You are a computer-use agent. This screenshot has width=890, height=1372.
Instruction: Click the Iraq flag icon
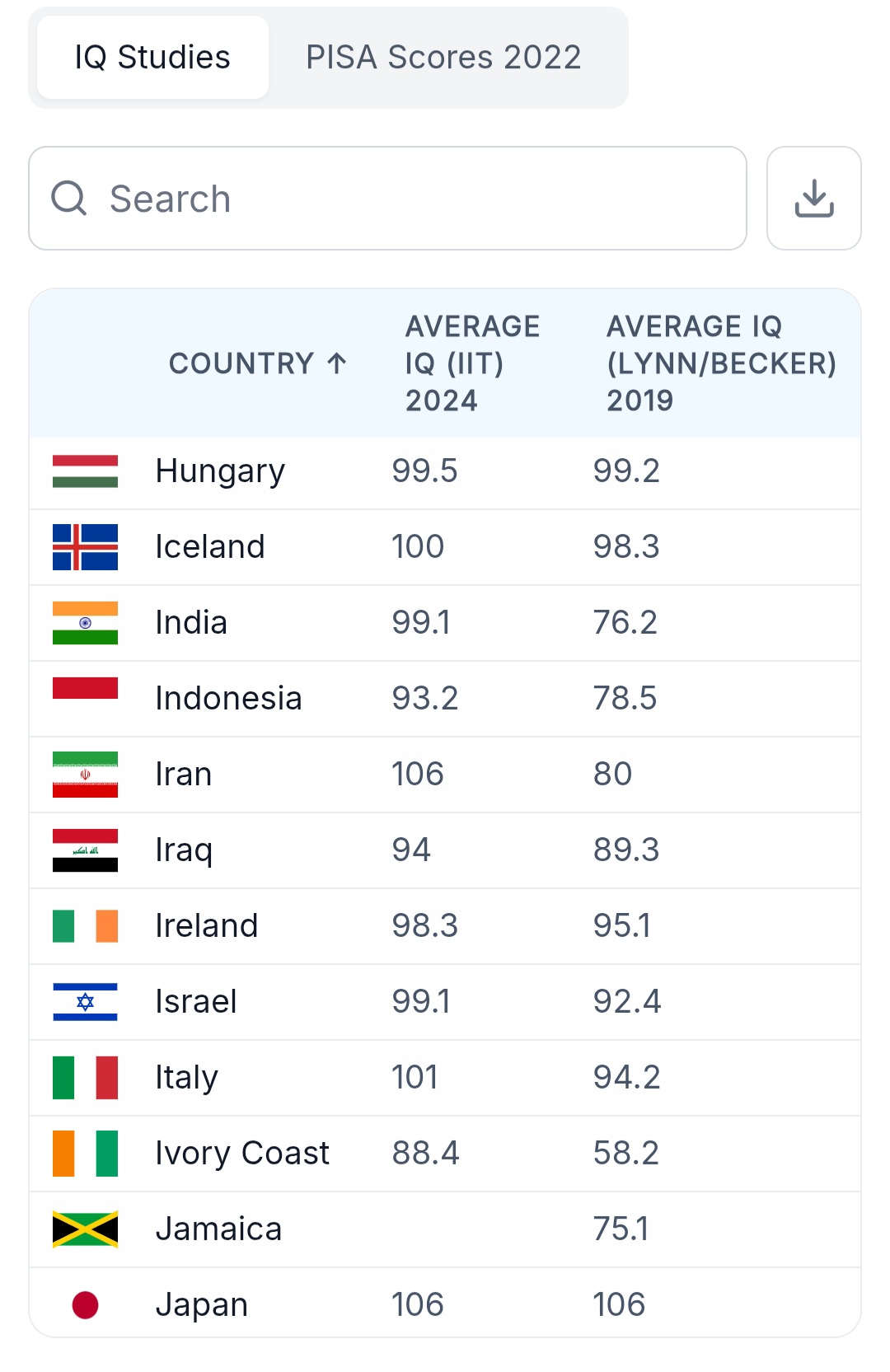point(85,850)
